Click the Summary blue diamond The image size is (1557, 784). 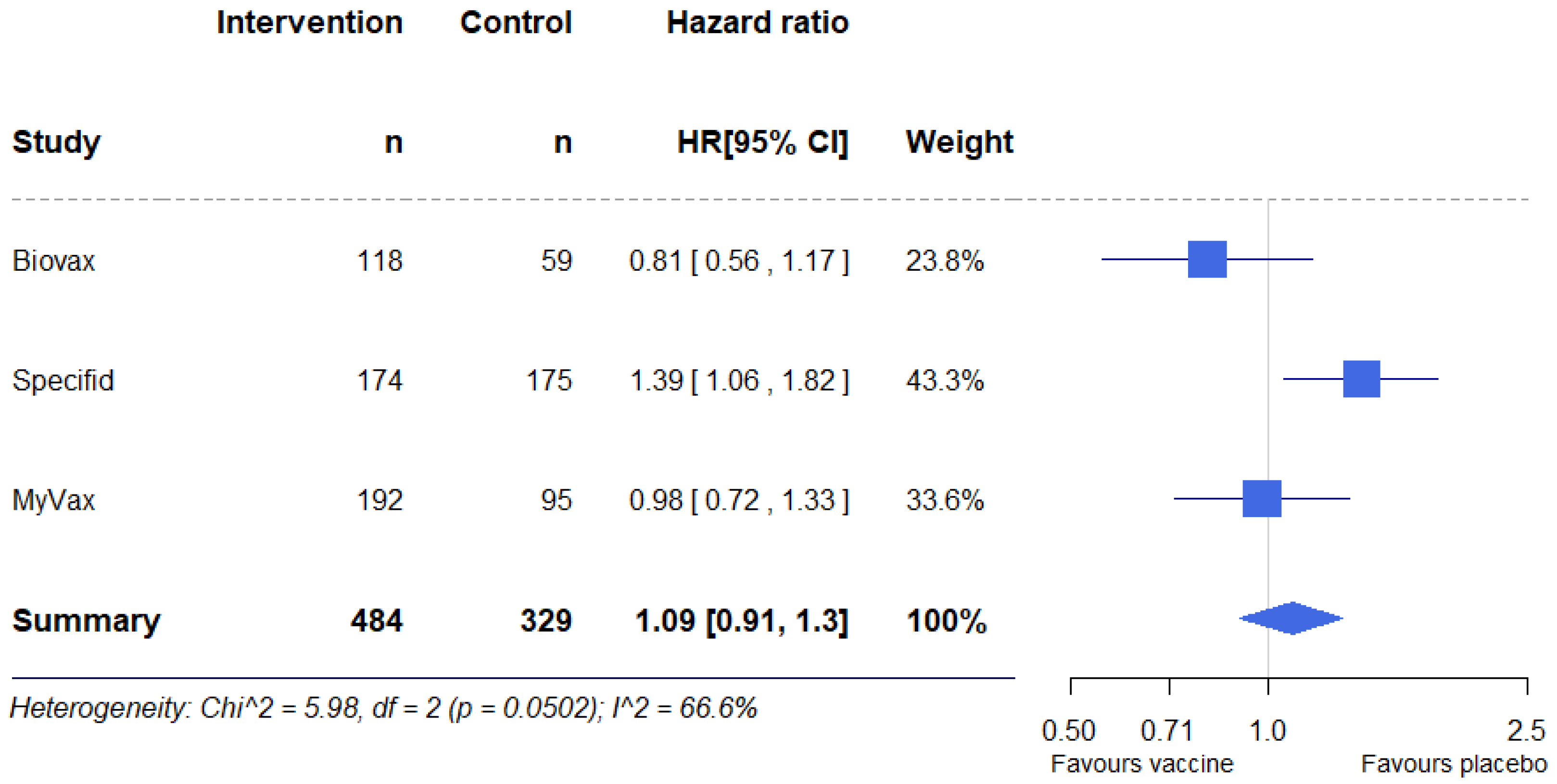(1291, 618)
